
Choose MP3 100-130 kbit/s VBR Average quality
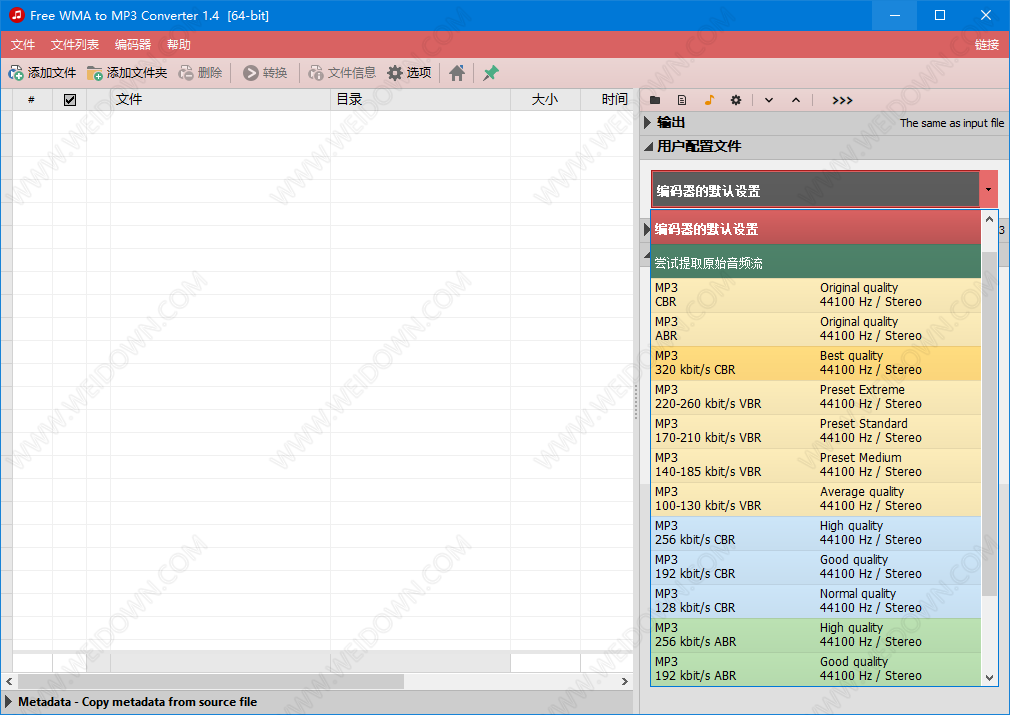pos(815,499)
